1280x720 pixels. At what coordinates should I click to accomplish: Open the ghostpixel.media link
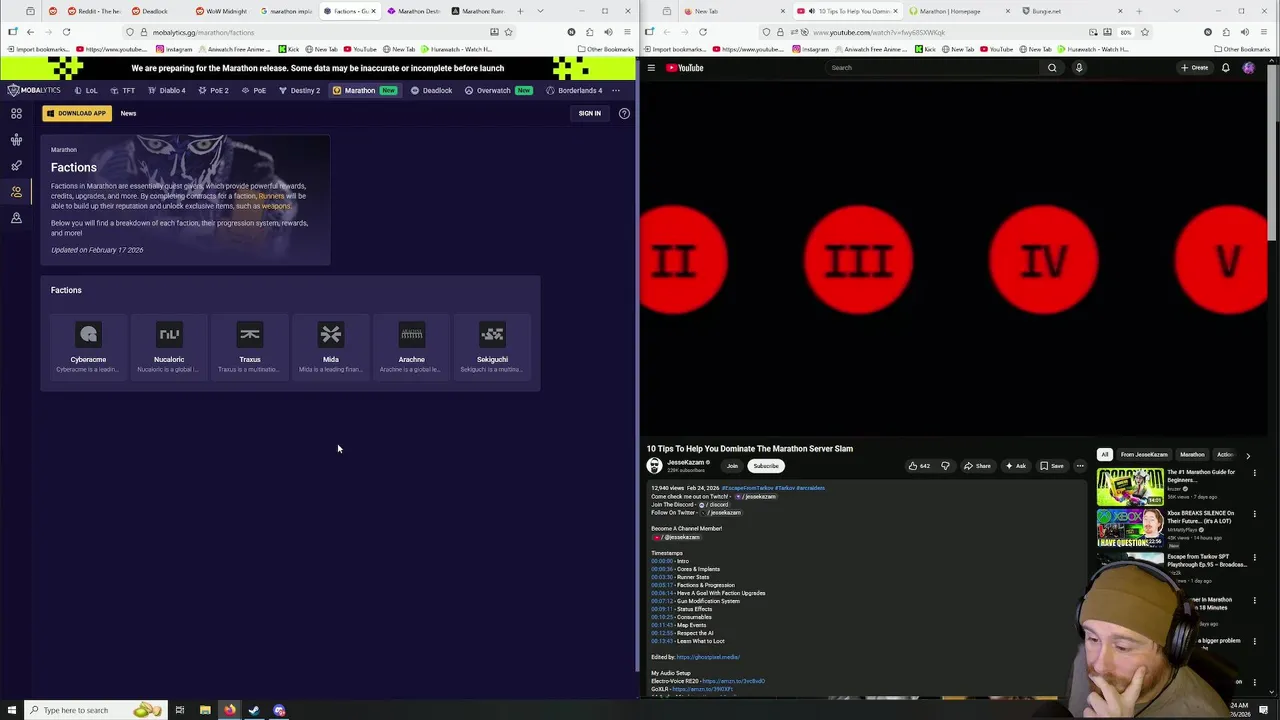click(x=708, y=657)
